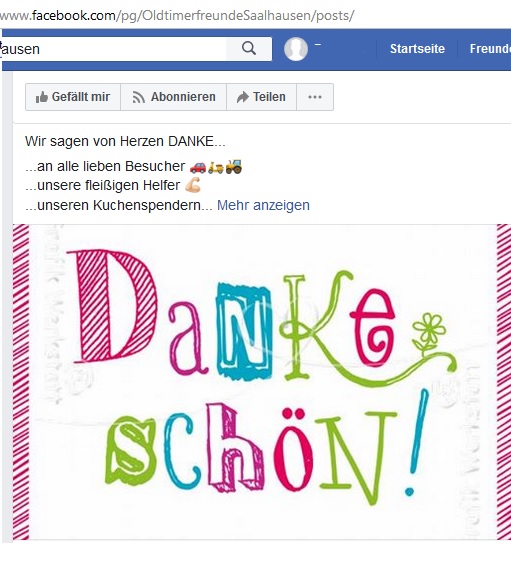Go to Startseite in top bar
This screenshot has height=572, width=511.
tap(417, 49)
